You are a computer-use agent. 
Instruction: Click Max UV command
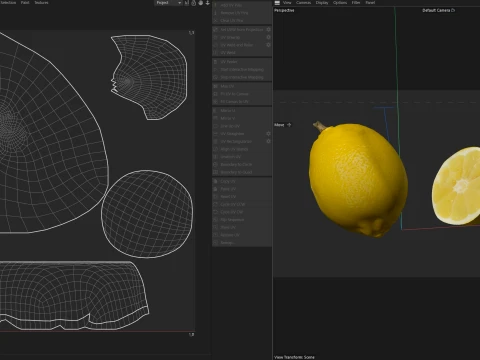pos(242,86)
